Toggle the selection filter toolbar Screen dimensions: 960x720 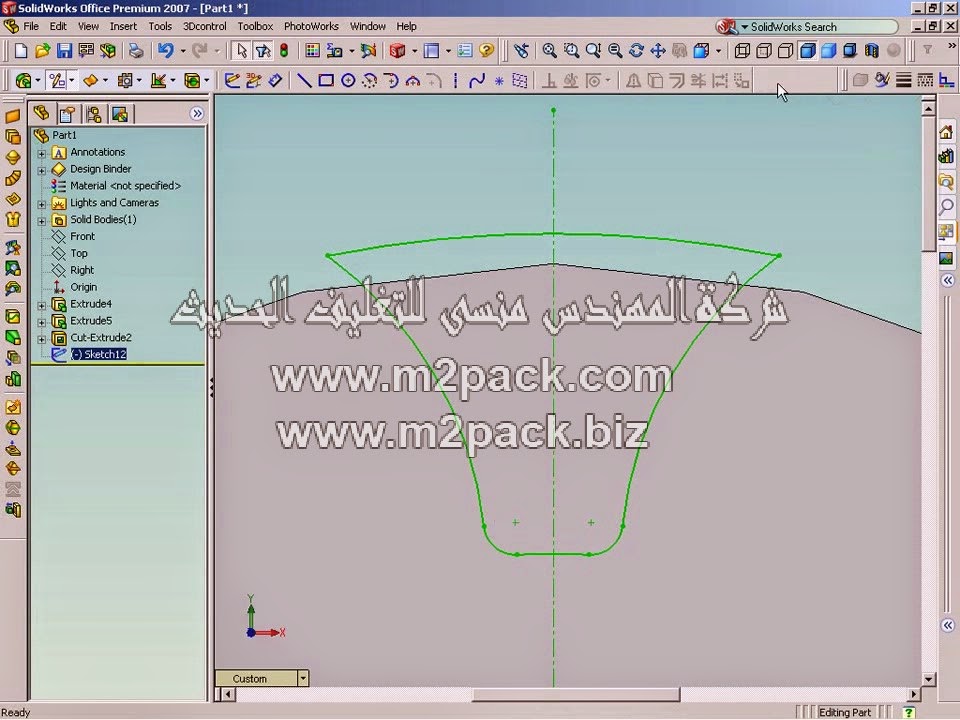point(263,51)
